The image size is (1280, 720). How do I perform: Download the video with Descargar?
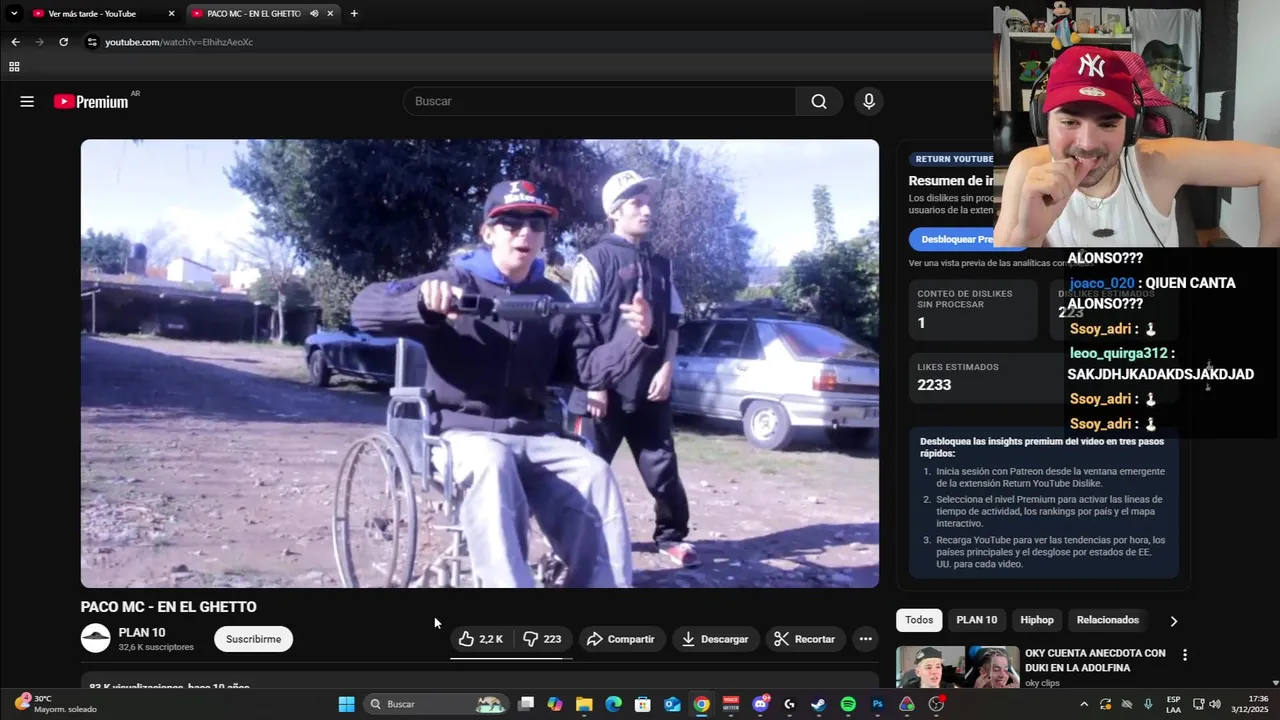click(715, 639)
